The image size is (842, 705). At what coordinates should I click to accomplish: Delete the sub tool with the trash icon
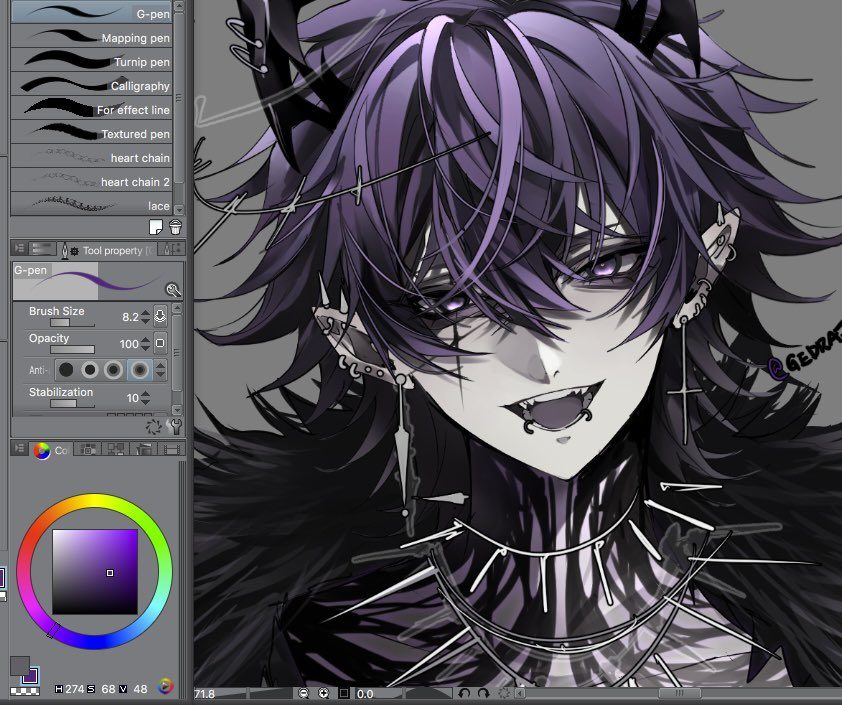pos(175,227)
